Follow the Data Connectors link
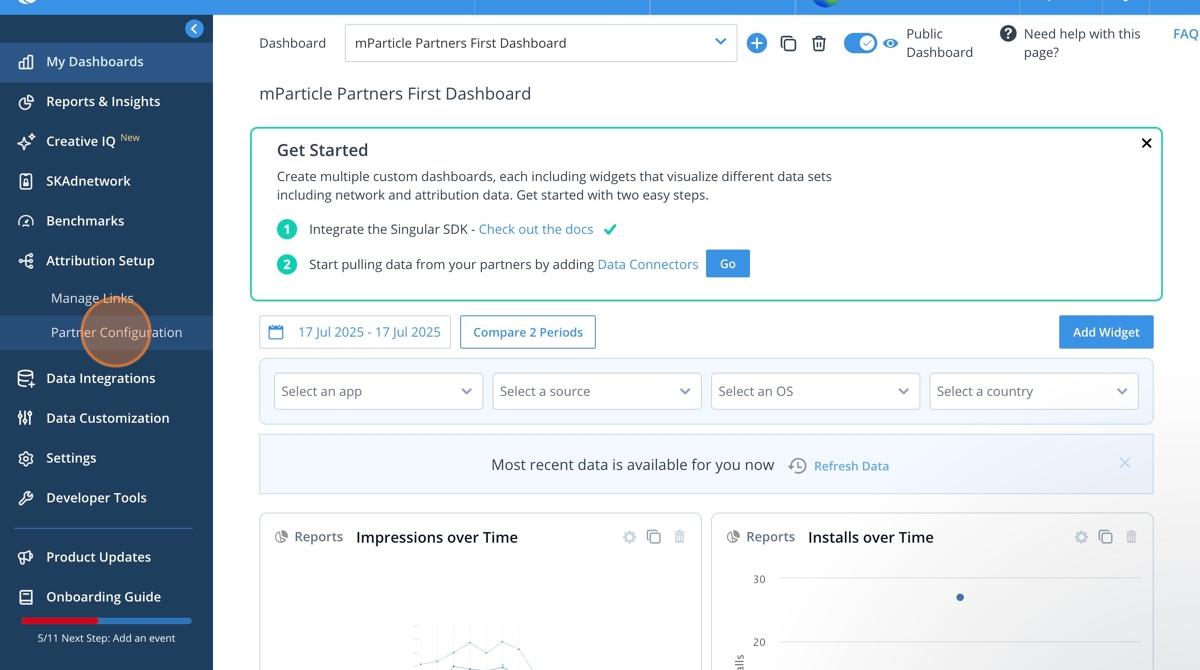This screenshot has height=670, width=1200. point(648,264)
